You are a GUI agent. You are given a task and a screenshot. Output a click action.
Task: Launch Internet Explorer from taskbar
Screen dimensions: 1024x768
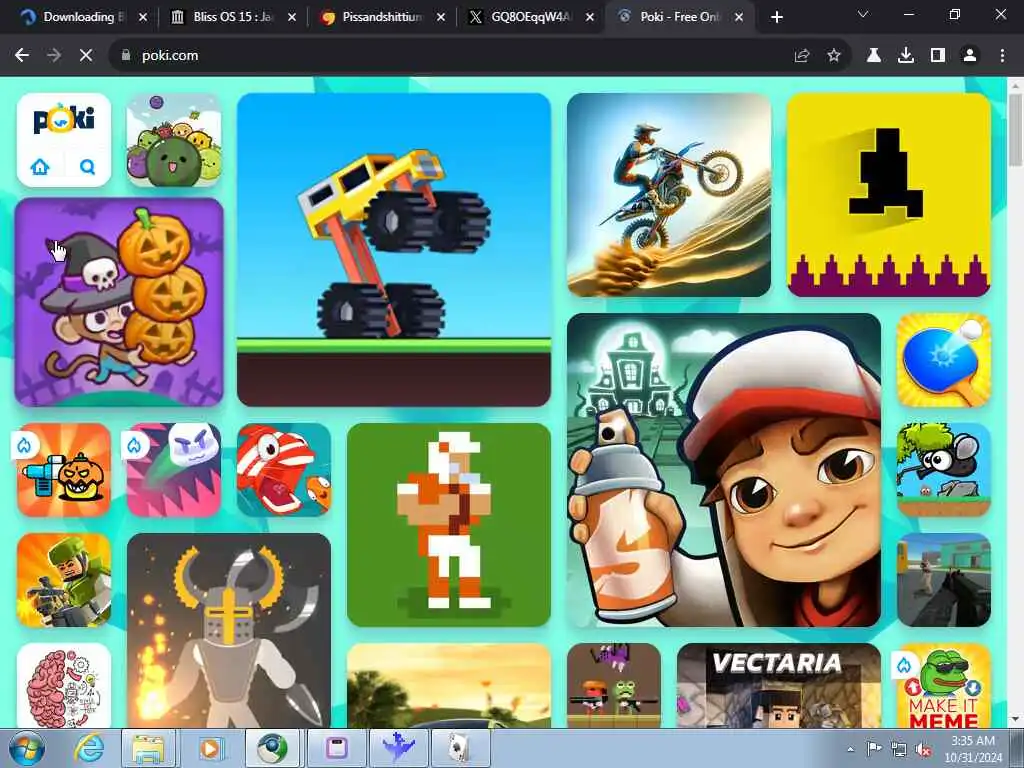pos(88,748)
